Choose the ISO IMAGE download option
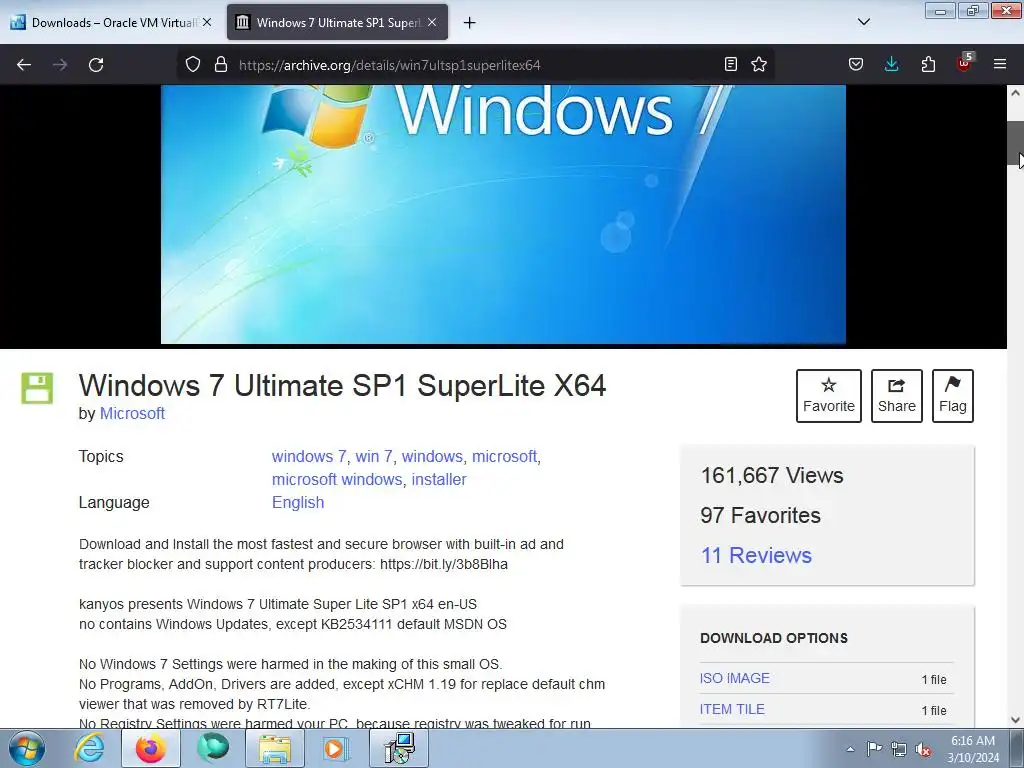 click(x=735, y=679)
